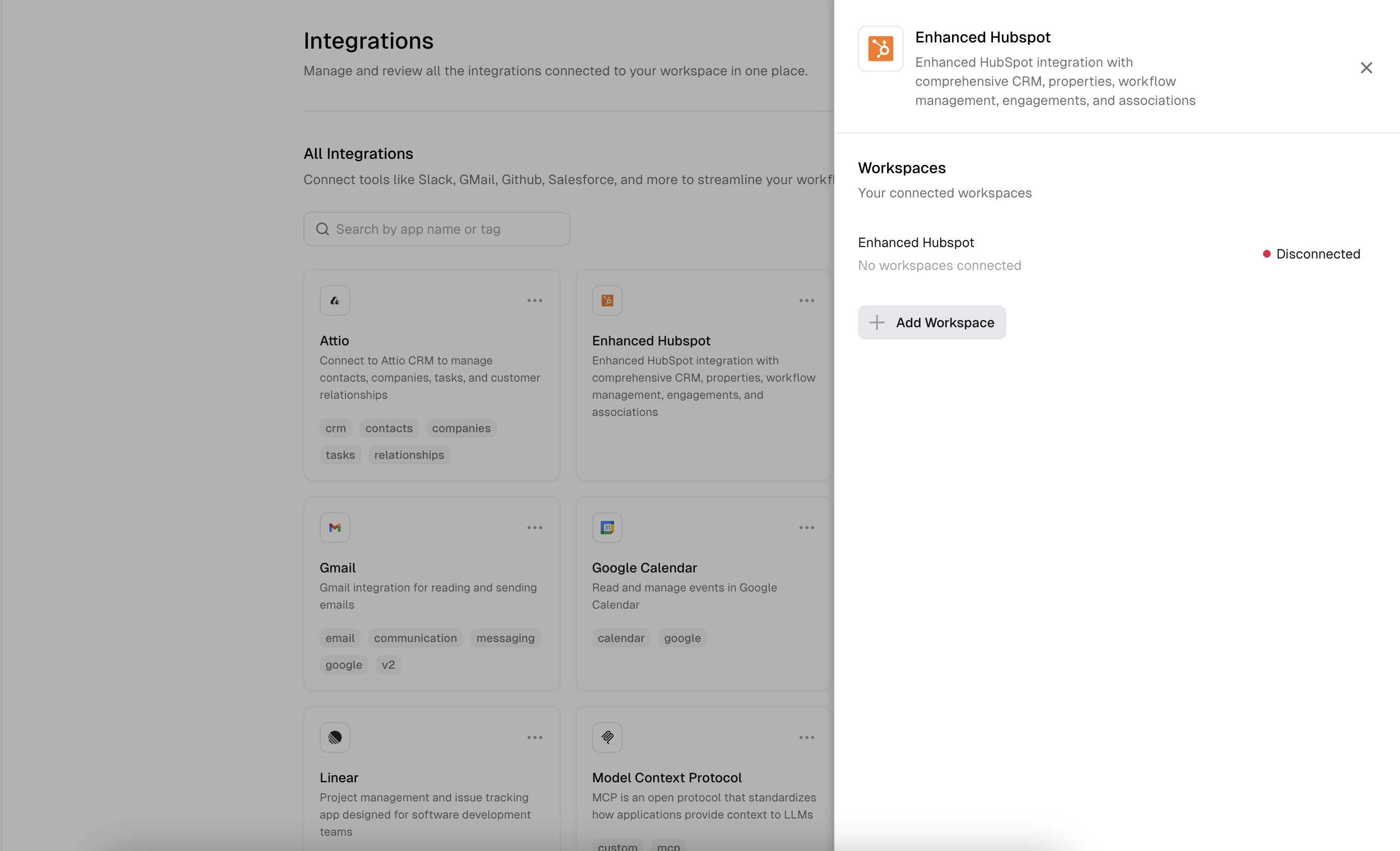Image resolution: width=1400 pixels, height=851 pixels.
Task: Open the Attio card three-dot menu
Action: click(534, 301)
